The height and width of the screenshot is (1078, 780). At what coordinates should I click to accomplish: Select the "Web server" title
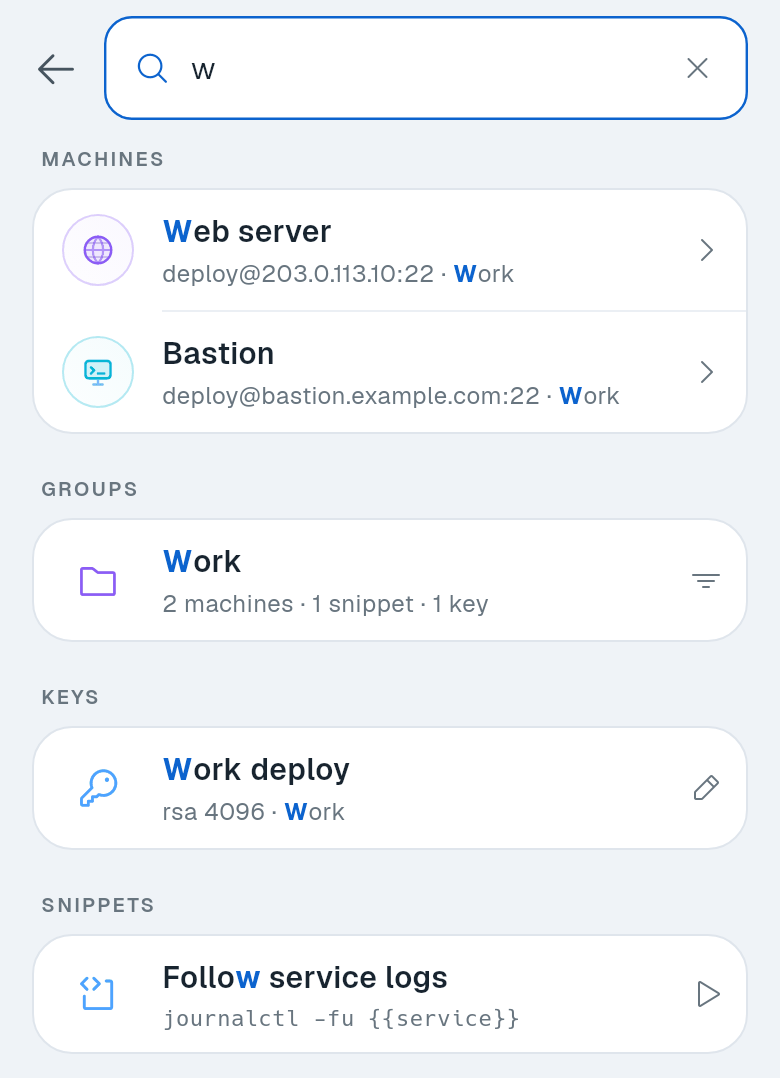[x=247, y=232]
